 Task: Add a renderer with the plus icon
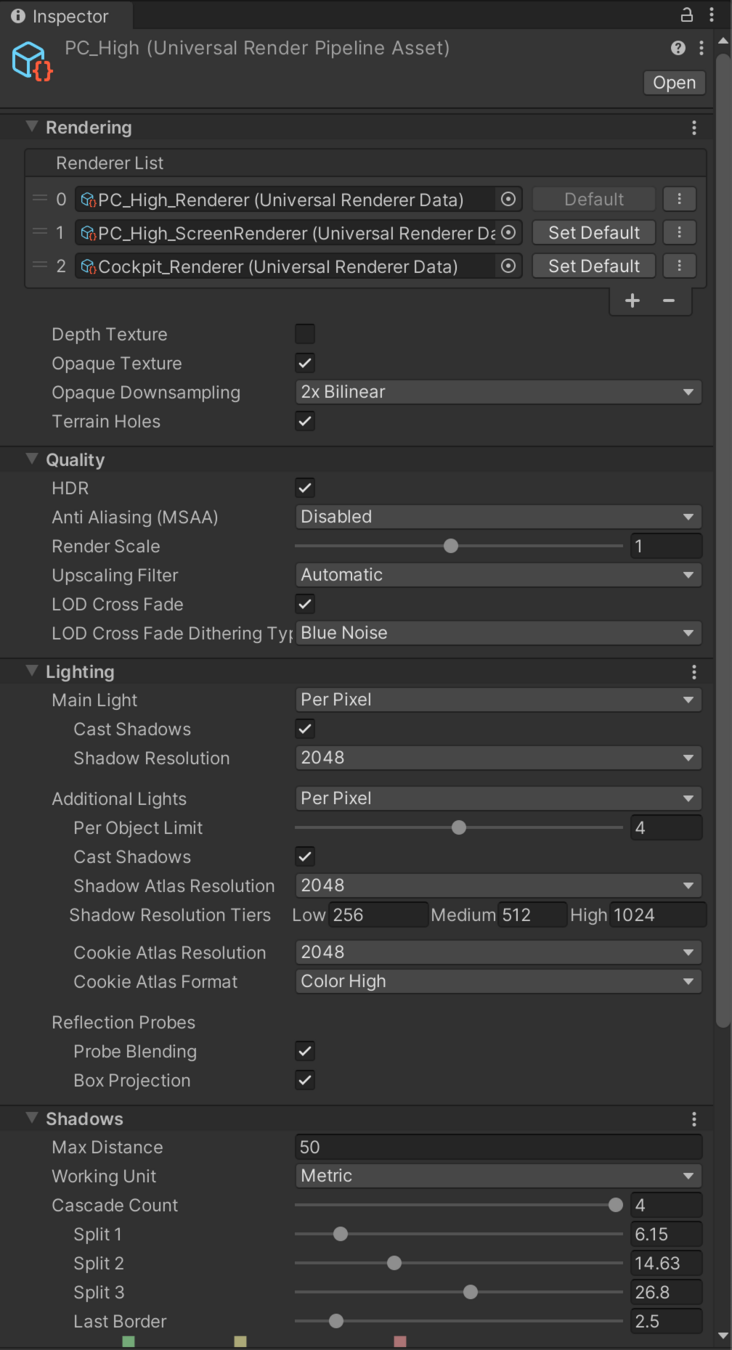[632, 301]
